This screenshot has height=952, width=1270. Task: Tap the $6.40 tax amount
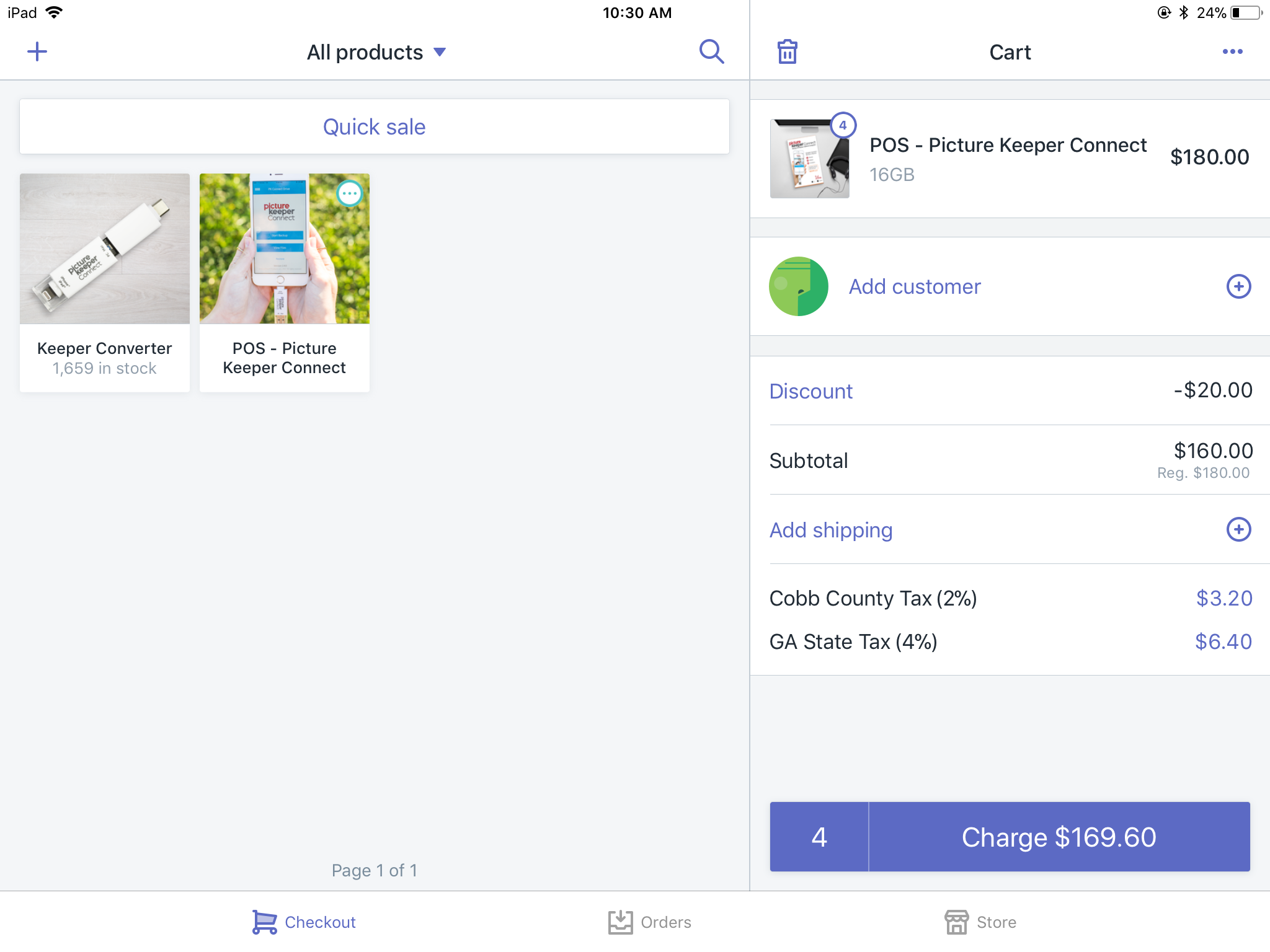1223,641
